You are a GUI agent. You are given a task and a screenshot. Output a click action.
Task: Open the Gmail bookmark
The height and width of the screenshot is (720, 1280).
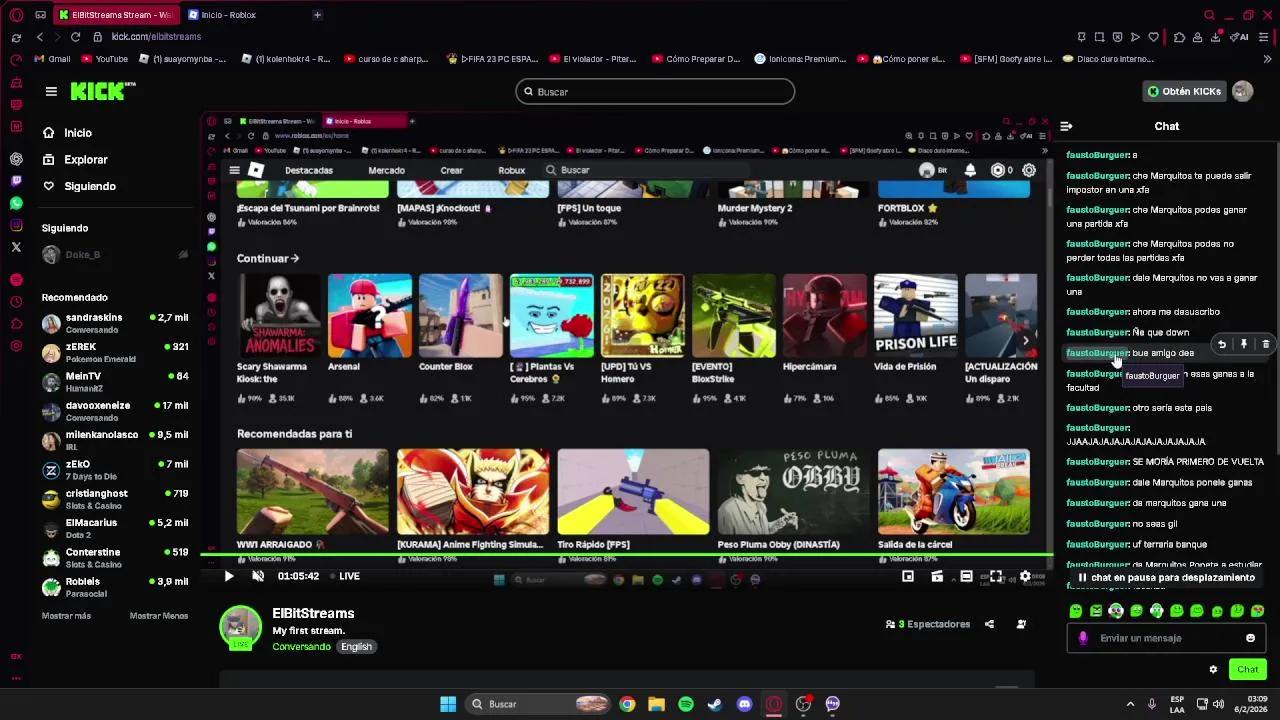tap(52, 59)
